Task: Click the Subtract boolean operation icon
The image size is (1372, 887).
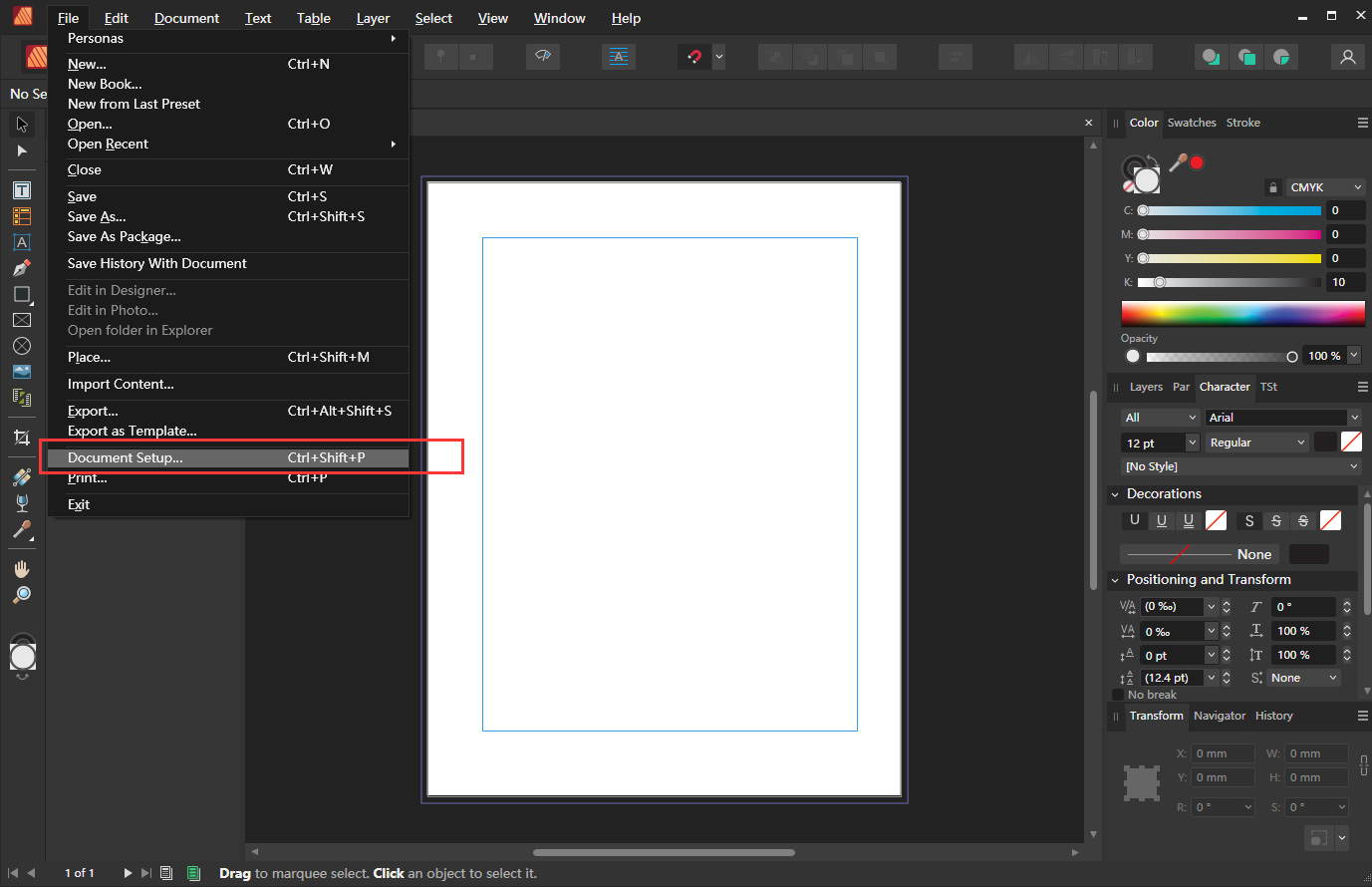Action: click(x=1246, y=57)
